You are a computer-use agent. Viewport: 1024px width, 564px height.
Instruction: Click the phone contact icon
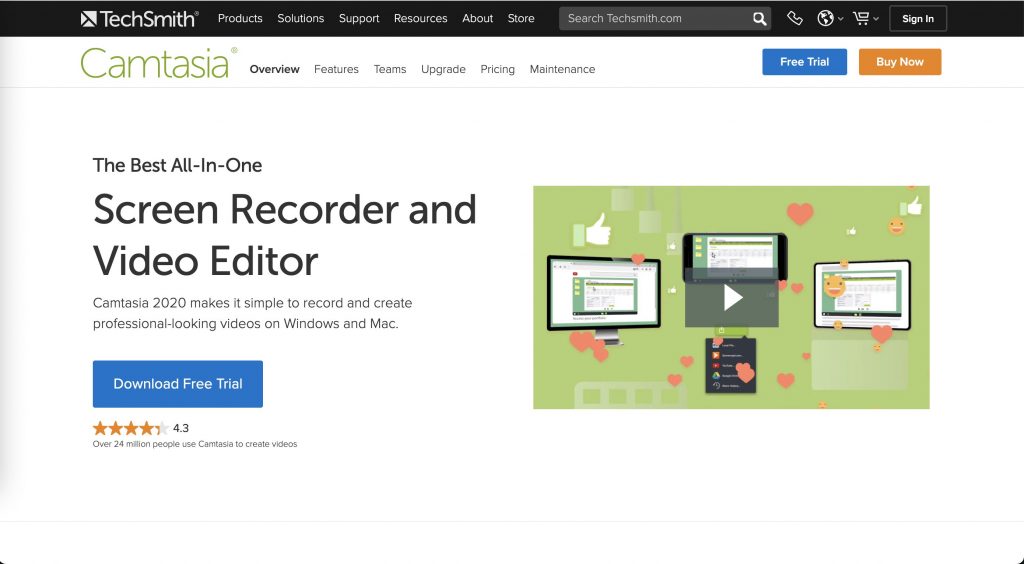pos(794,18)
